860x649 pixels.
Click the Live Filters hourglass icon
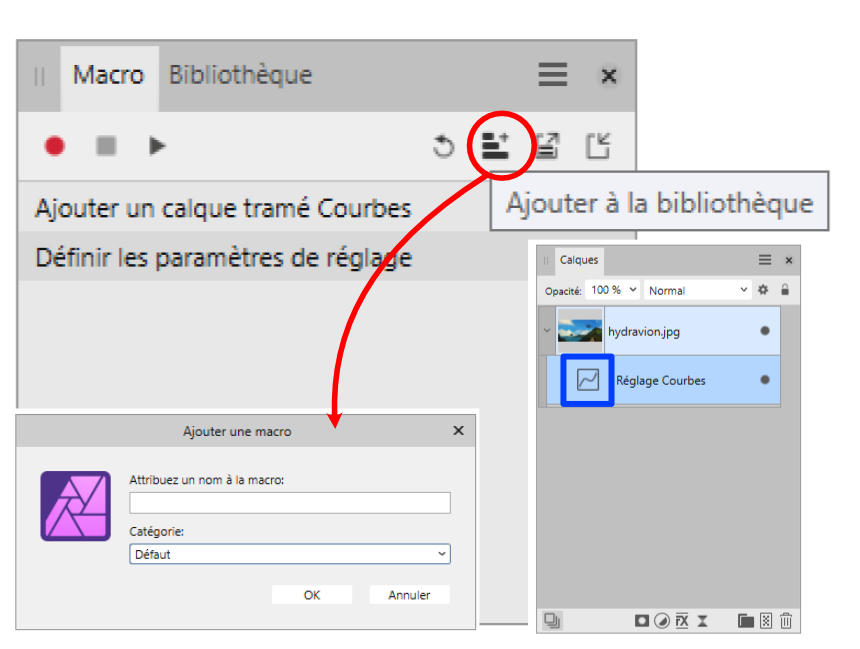pos(703,621)
